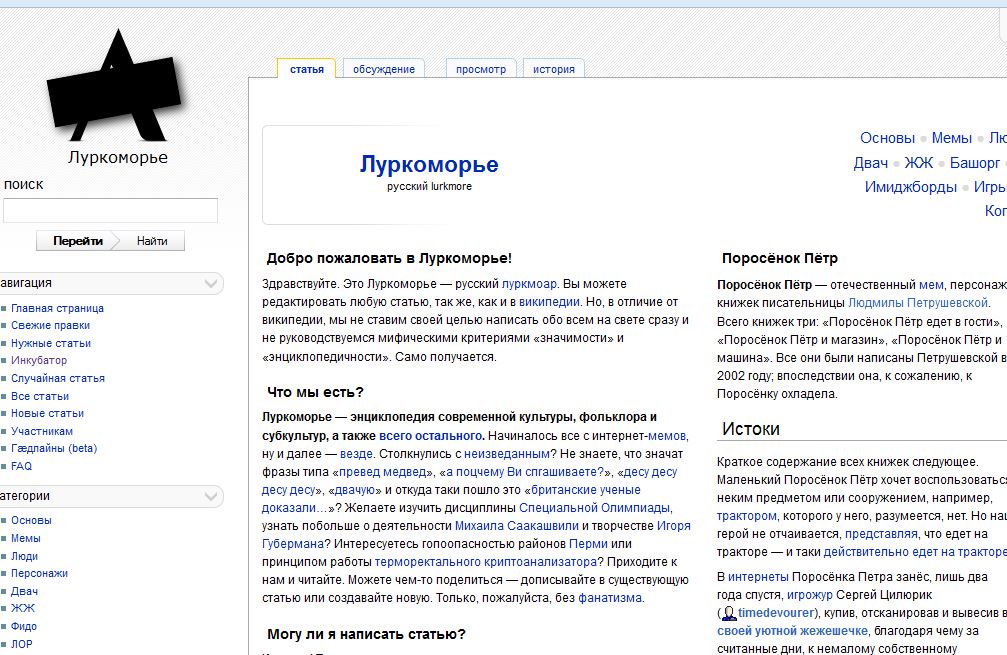Follow the википедии link in welcome text

point(552,301)
